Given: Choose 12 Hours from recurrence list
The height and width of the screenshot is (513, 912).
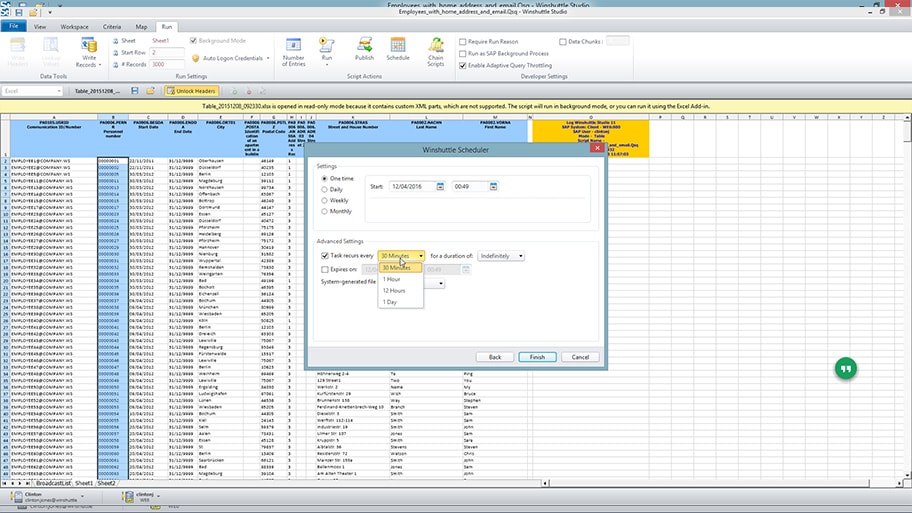Looking at the screenshot, I should 394,290.
